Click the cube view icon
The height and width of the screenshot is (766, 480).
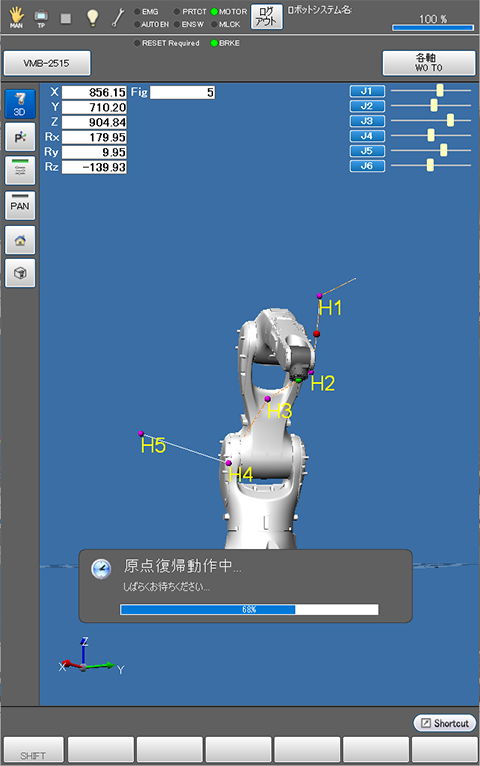(x=20, y=273)
